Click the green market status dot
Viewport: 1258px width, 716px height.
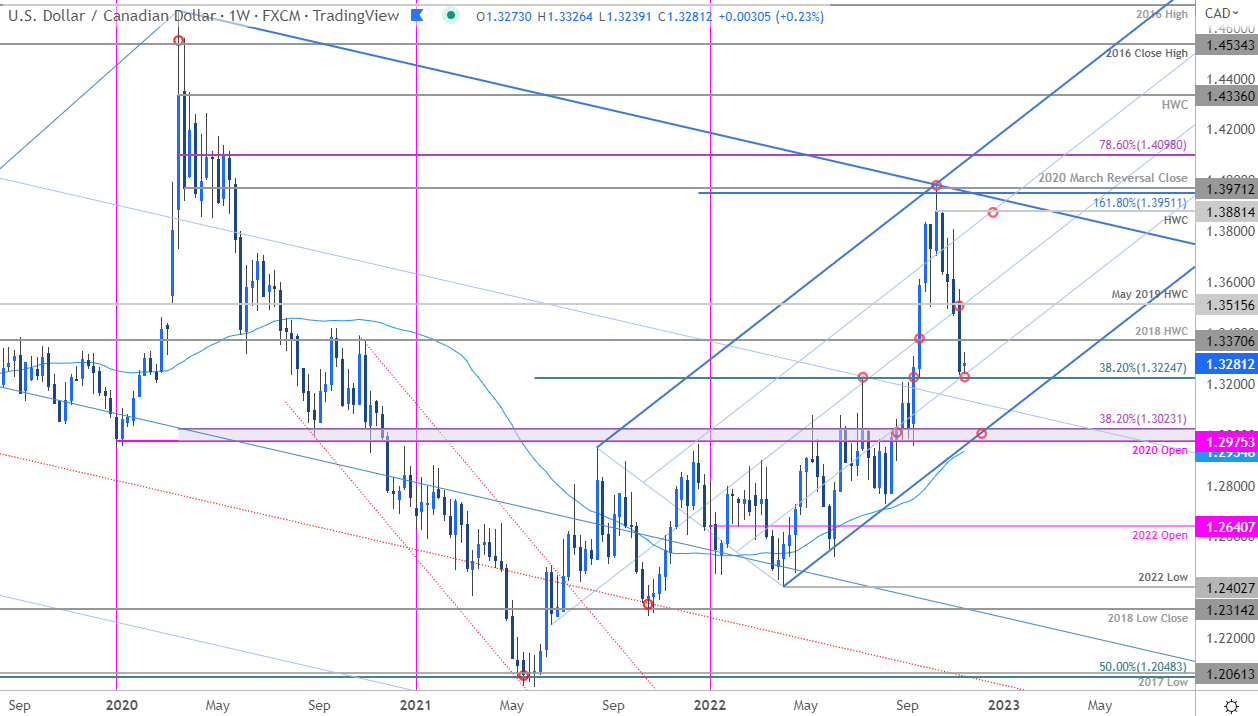pyautogui.click(x=452, y=15)
